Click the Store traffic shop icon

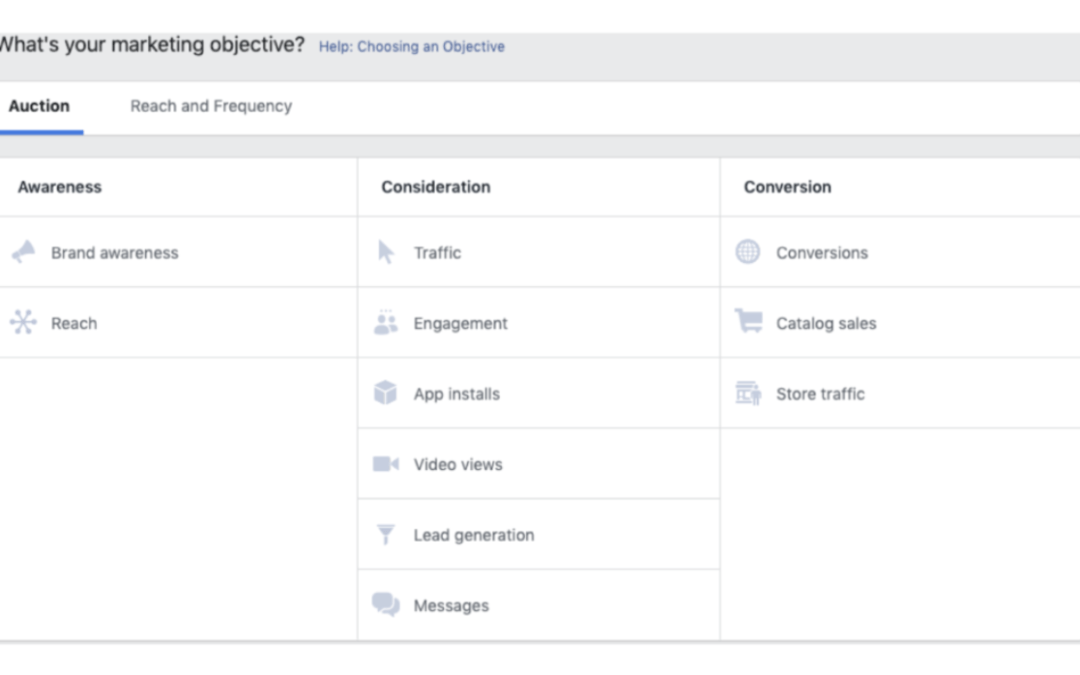click(x=748, y=393)
